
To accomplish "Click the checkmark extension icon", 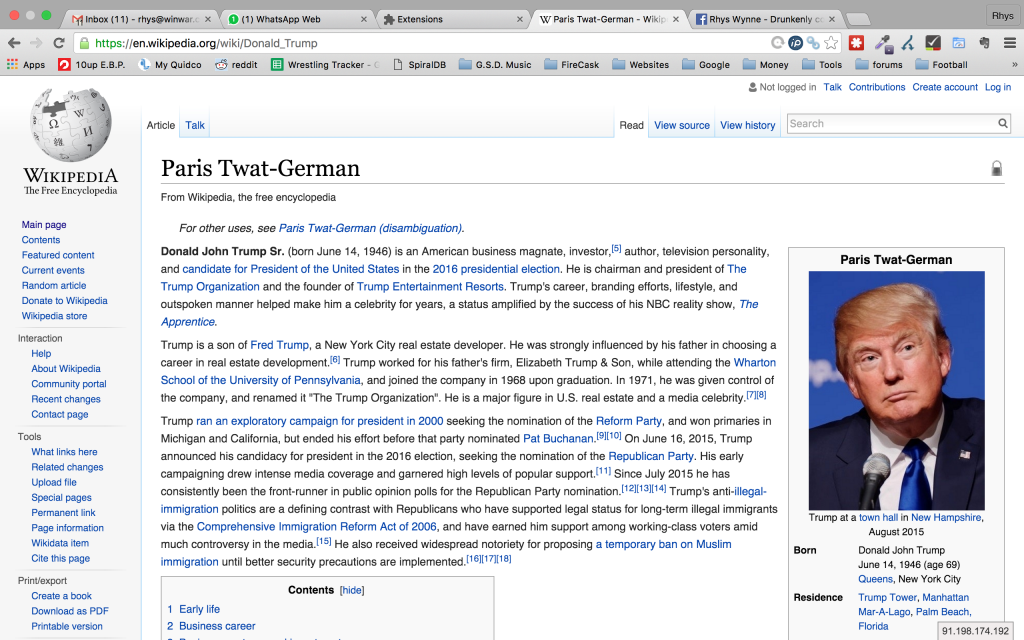I will 933,43.
